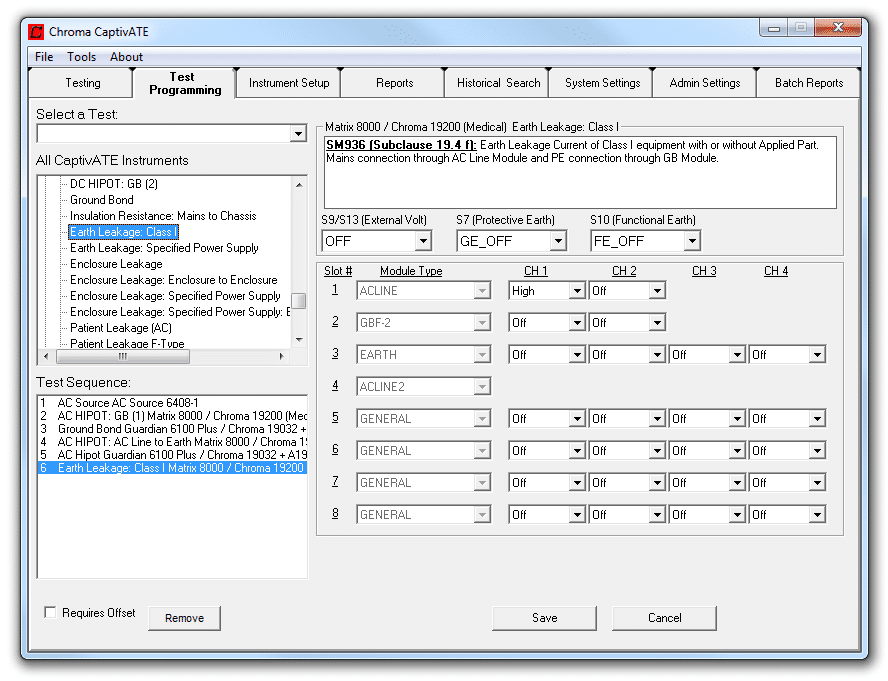Open the File menu

pos(44,57)
